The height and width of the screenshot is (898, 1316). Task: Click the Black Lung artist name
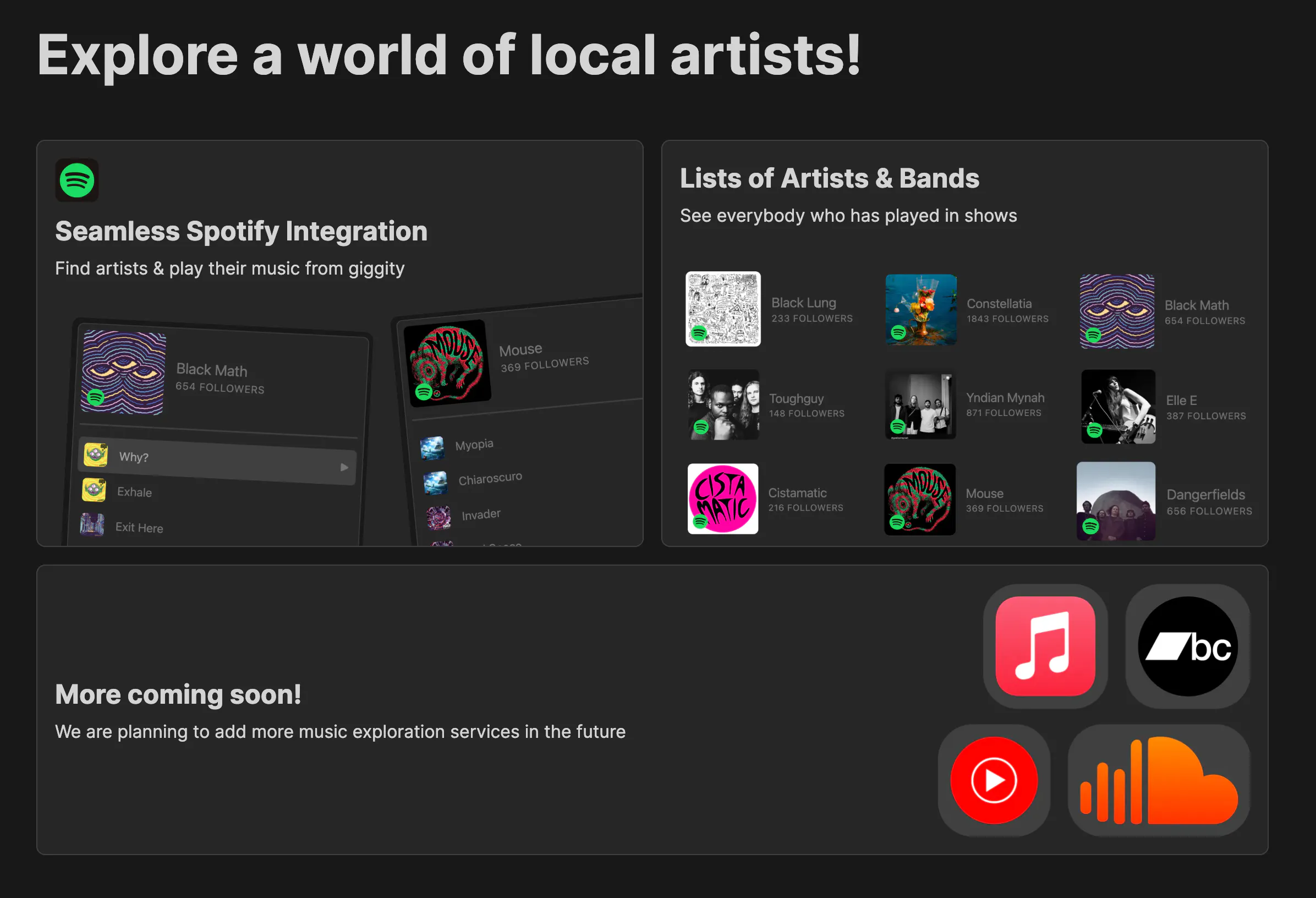pyautogui.click(x=804, y=303)
